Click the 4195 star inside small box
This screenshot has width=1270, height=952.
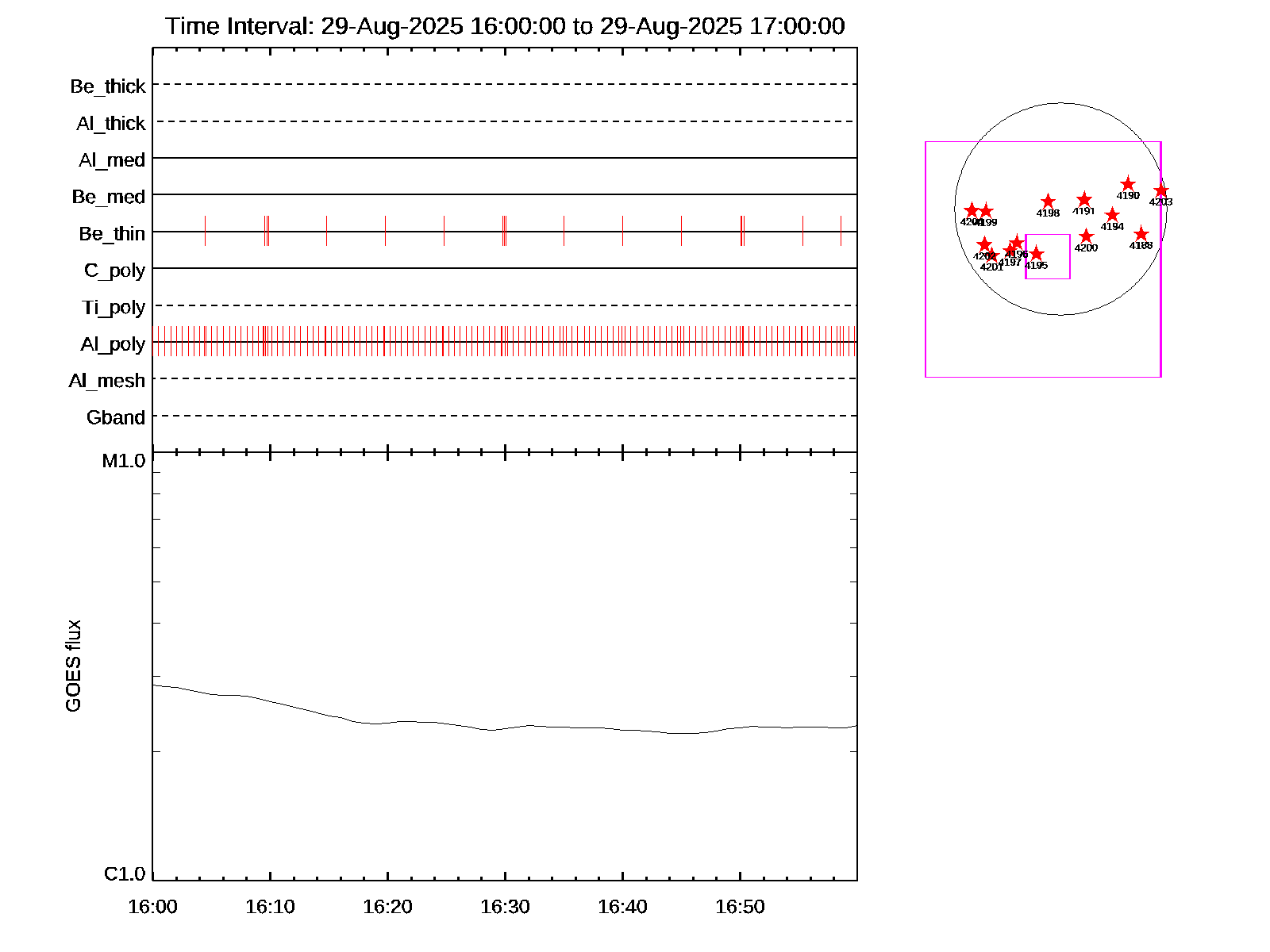click(1036, 254)
